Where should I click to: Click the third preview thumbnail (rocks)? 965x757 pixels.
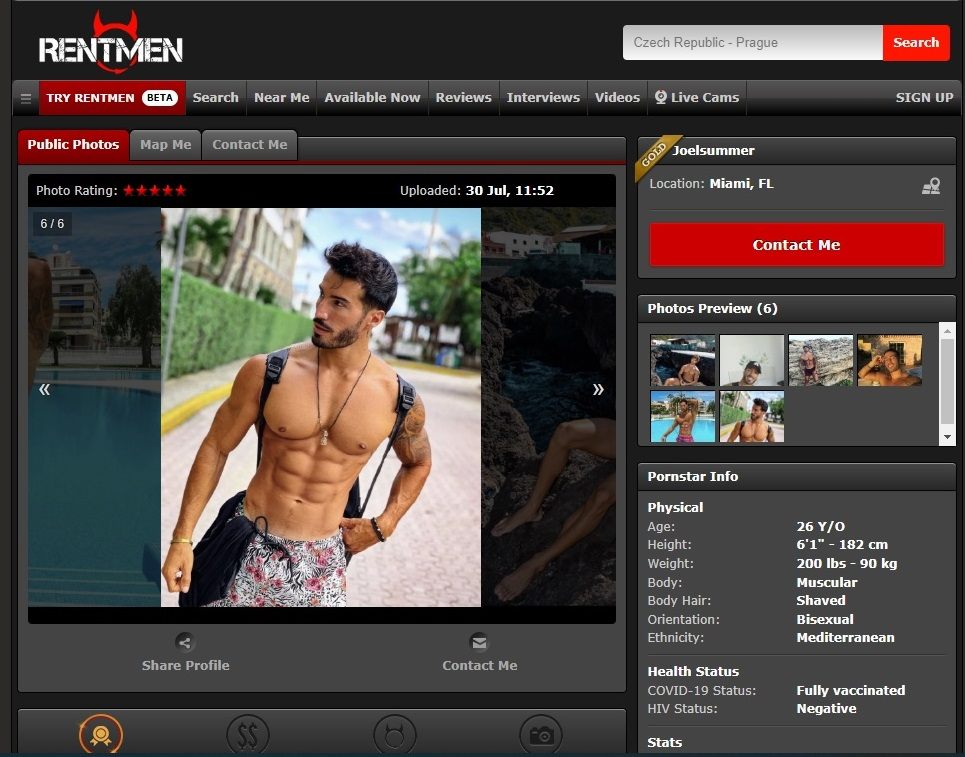[820, 360]
